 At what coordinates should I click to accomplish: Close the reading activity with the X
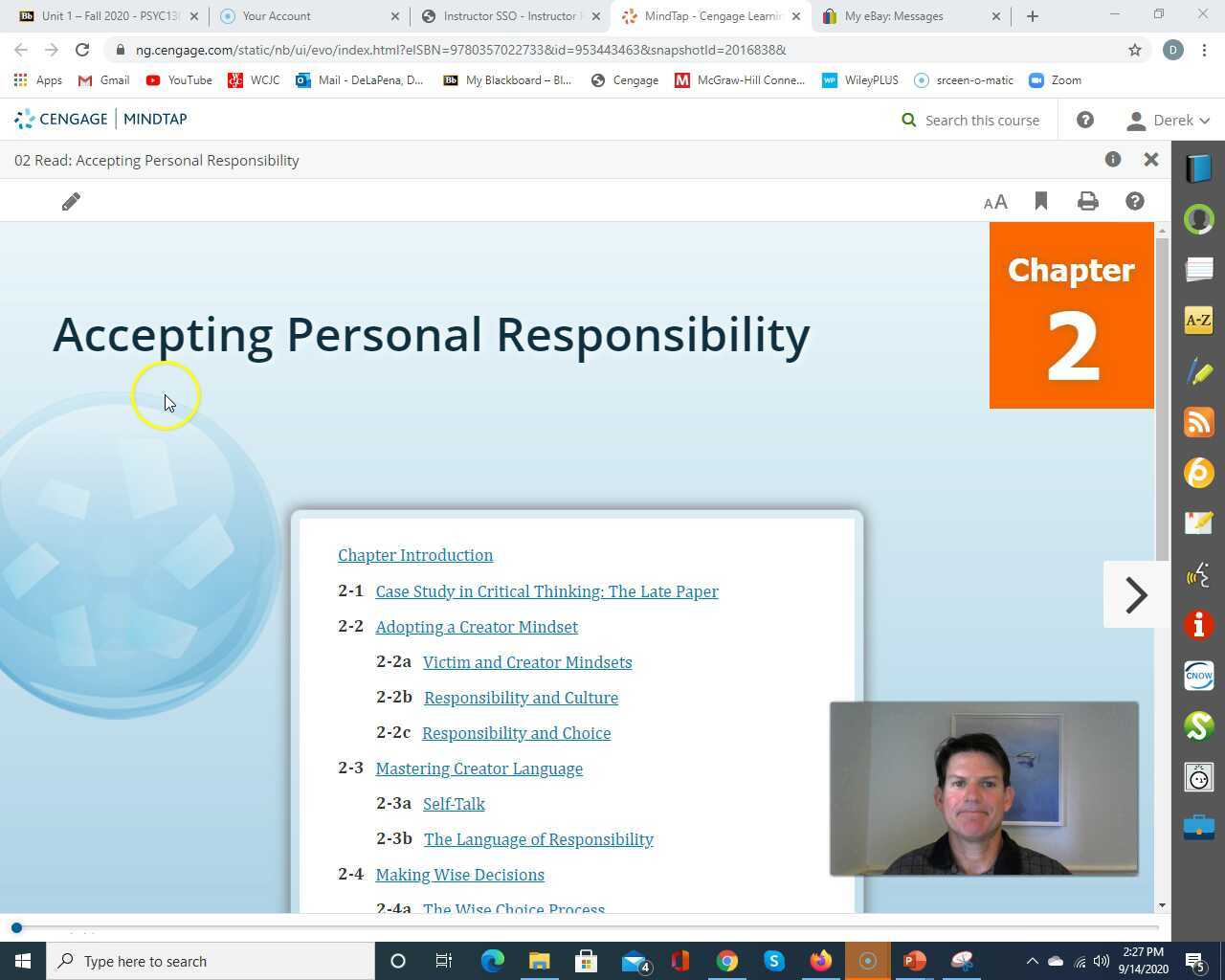[x=1151, y=160]
